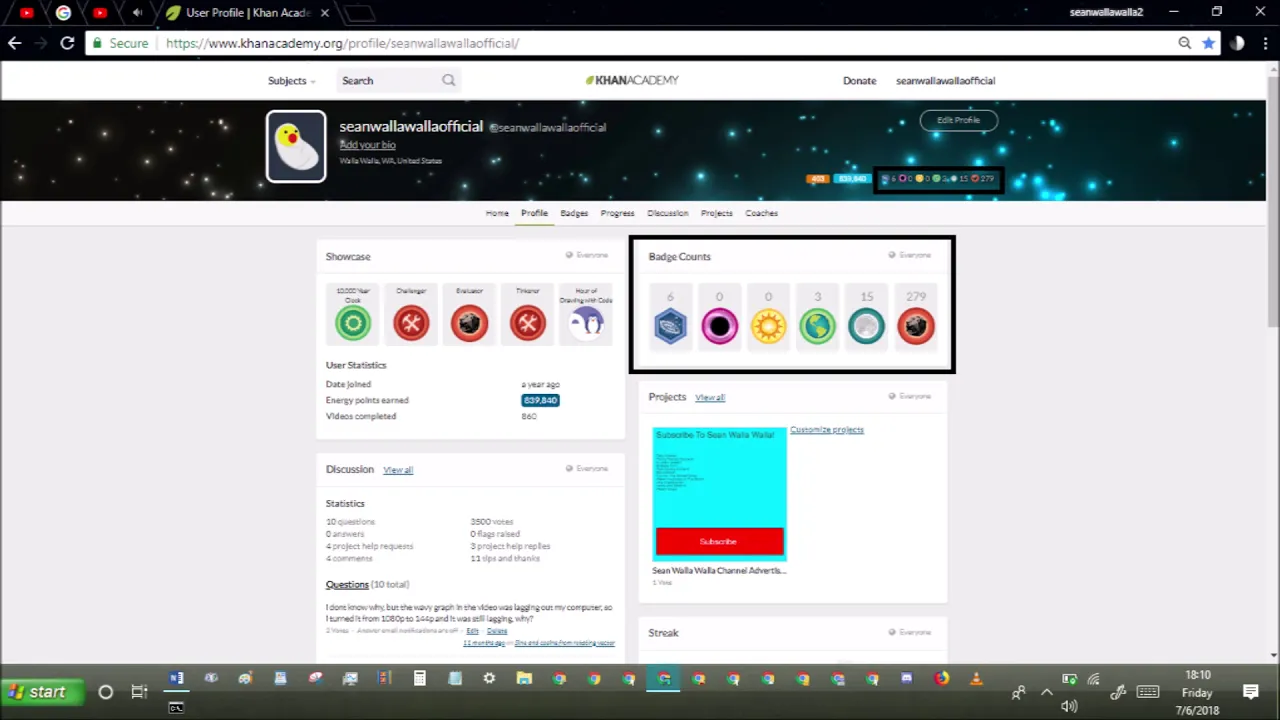Click the Edit Profile button

(x=958, y=120)
